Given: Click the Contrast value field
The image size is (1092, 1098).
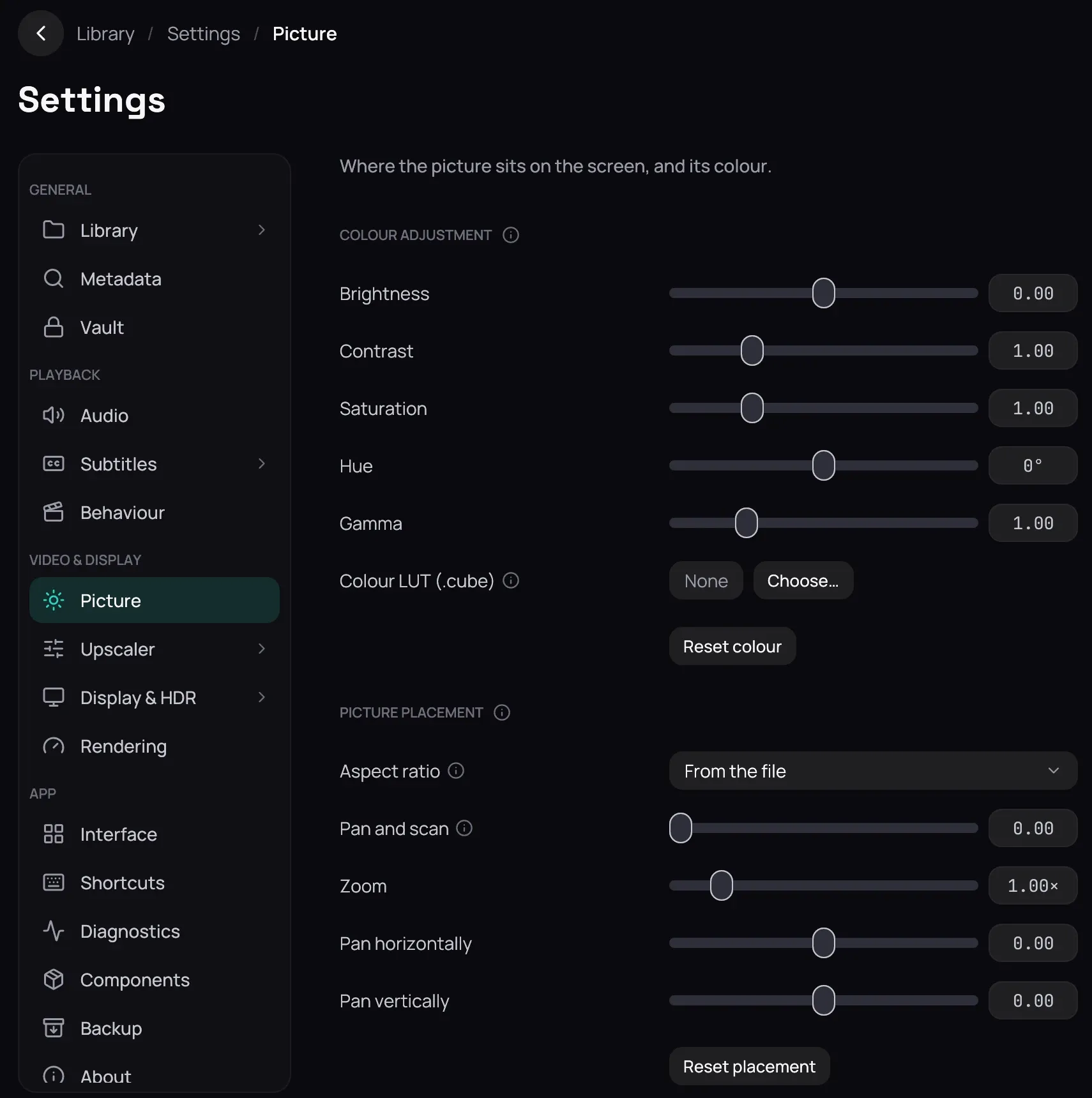Looking at the screenshot, I should (x=1033, y=350).
